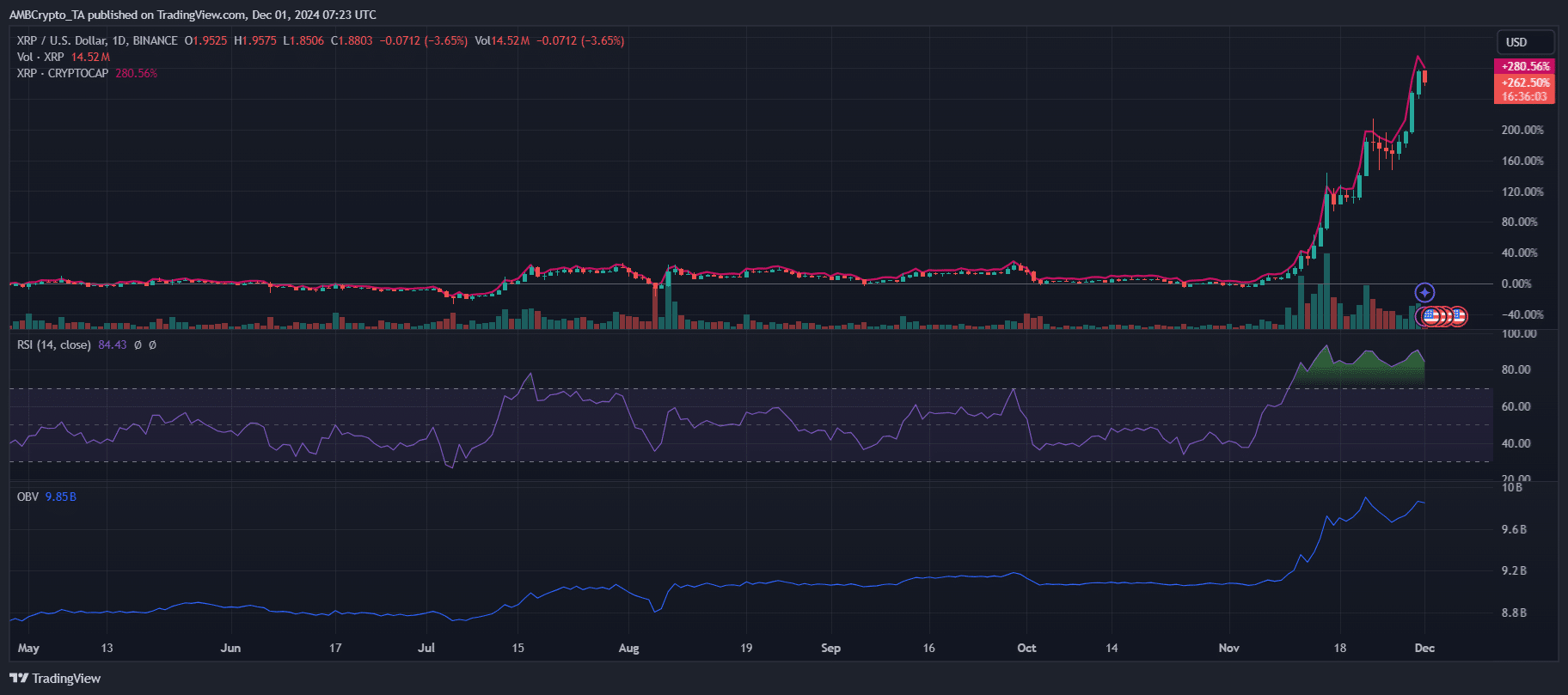Image resolution: width=1568 pixels, height=695 pixels.
Task: Select the OBV indicator legend
Action: click(28, 497)
